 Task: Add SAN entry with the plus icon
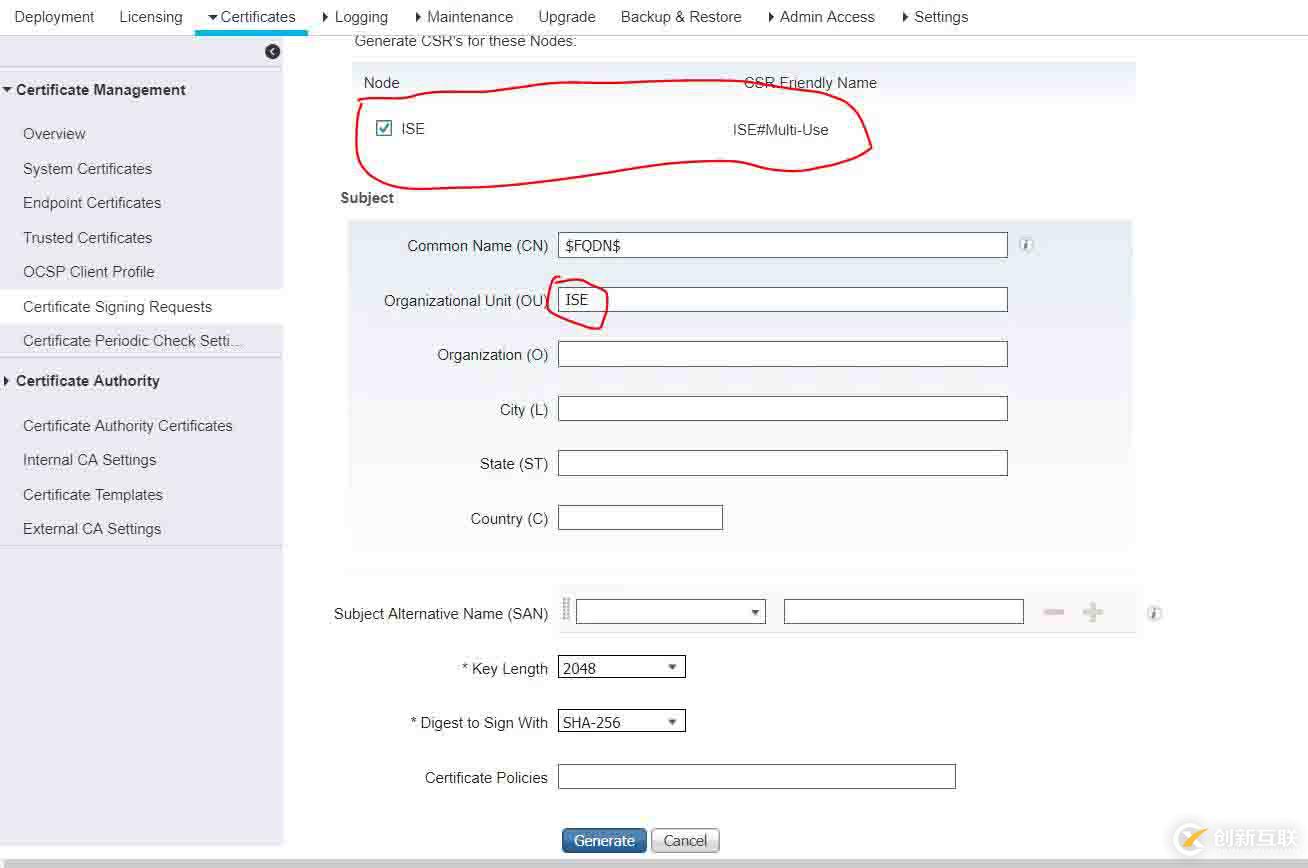[x=1093, y=612]
